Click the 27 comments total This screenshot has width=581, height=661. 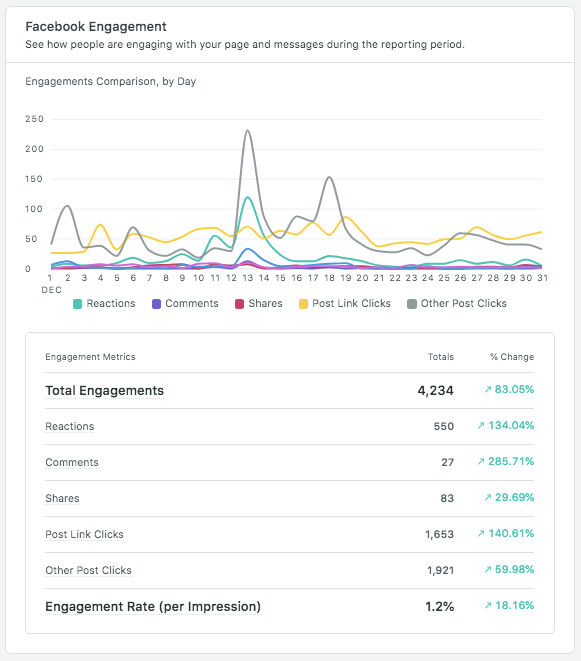[x=447, y=462]
